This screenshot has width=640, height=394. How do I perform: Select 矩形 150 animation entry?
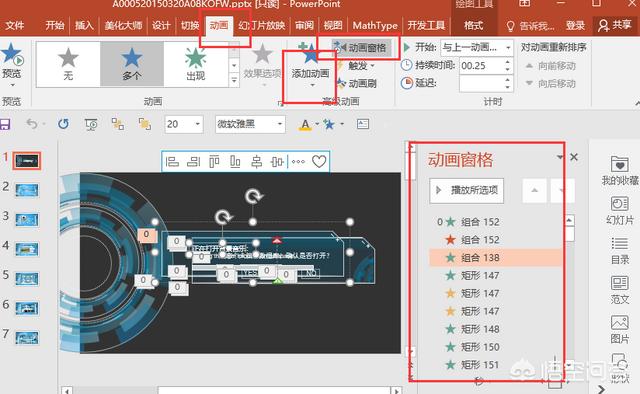496,347
